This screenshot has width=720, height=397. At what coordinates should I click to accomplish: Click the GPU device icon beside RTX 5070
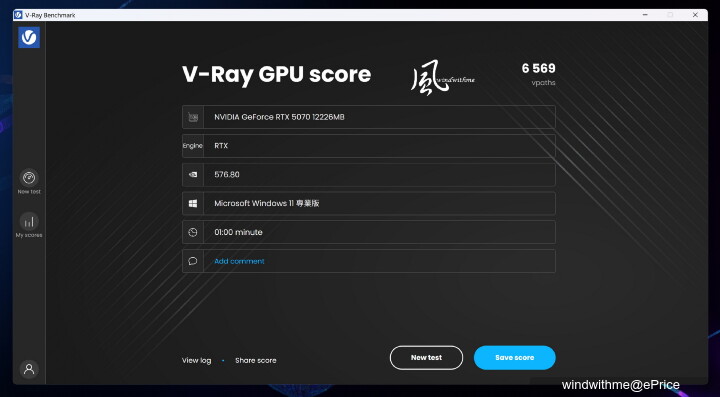pyautogui.click(x=193, y=117)
